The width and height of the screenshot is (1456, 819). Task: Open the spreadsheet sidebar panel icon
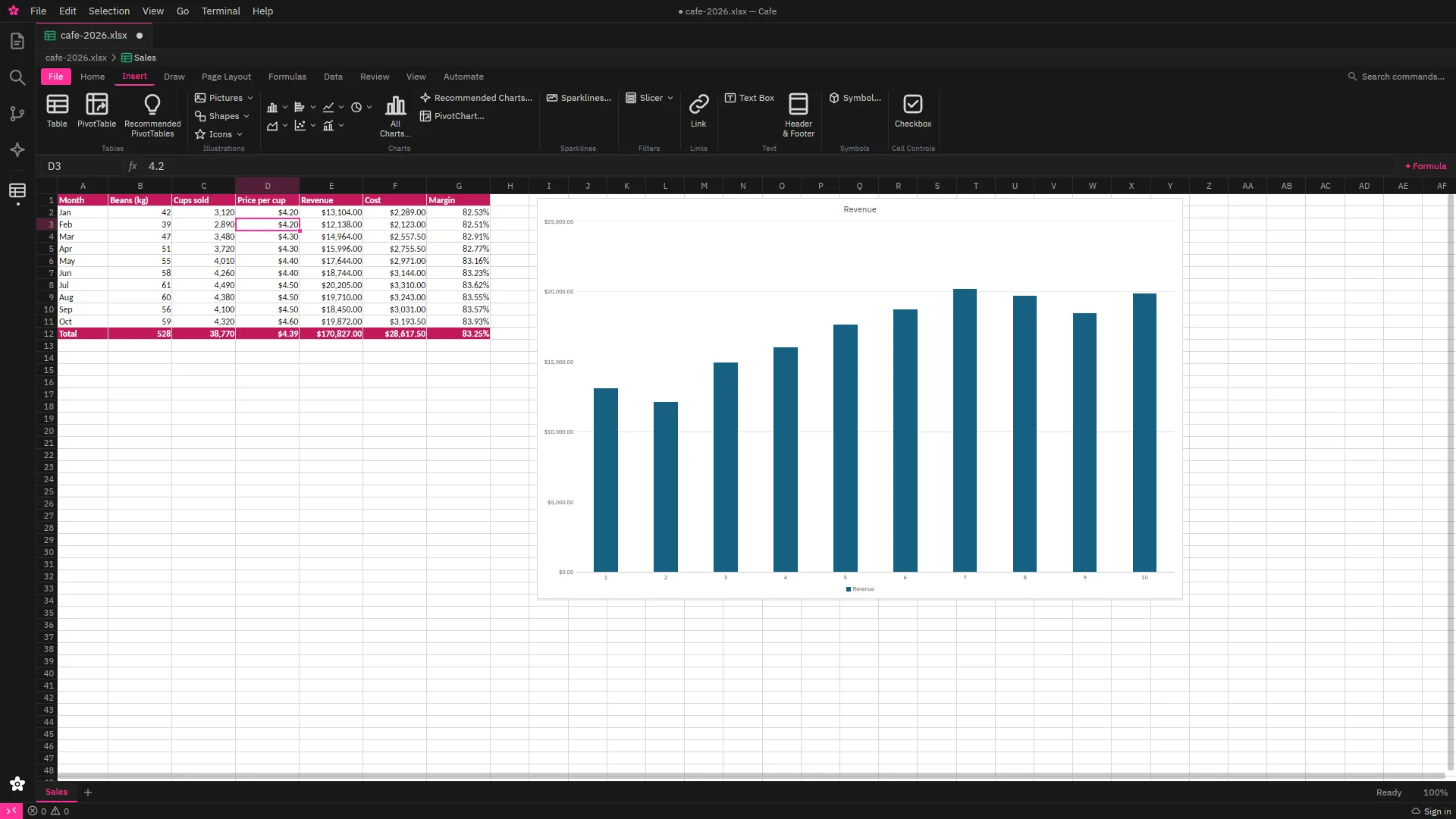17,190
